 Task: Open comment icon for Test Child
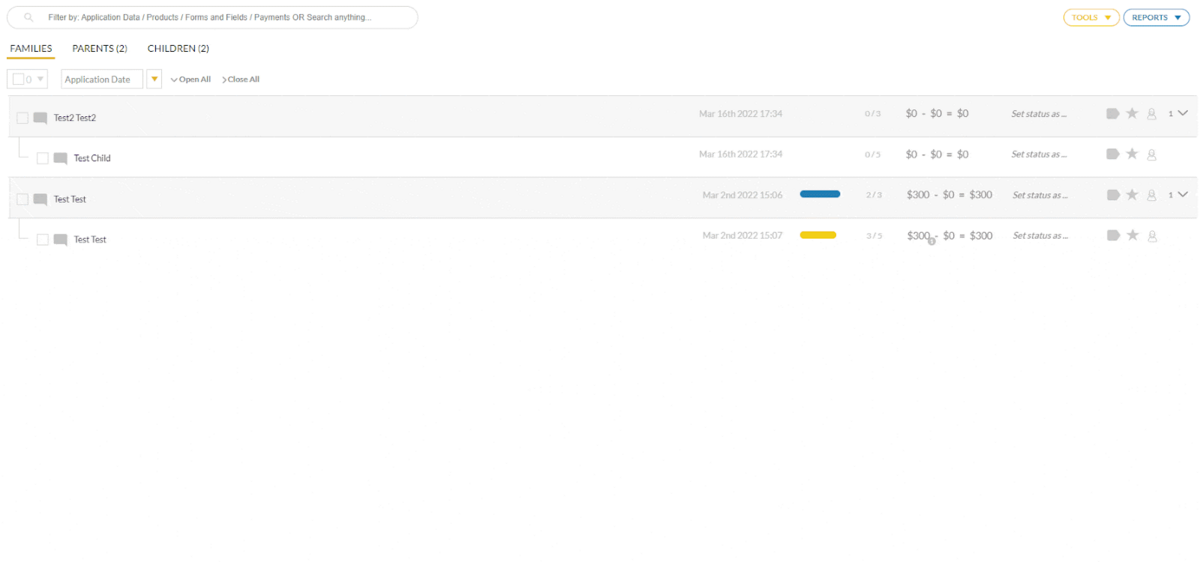click(60, 158)
